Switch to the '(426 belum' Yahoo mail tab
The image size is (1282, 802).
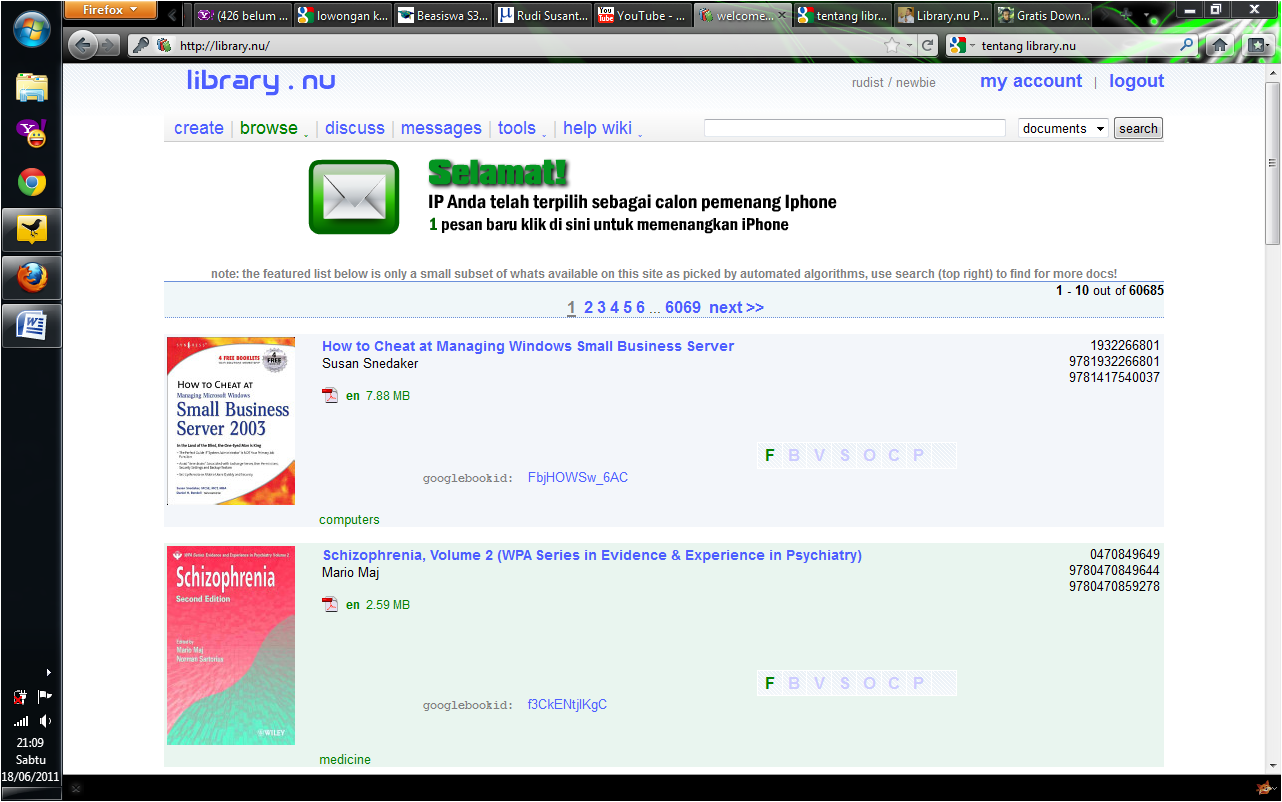click(x=242, y=15)
